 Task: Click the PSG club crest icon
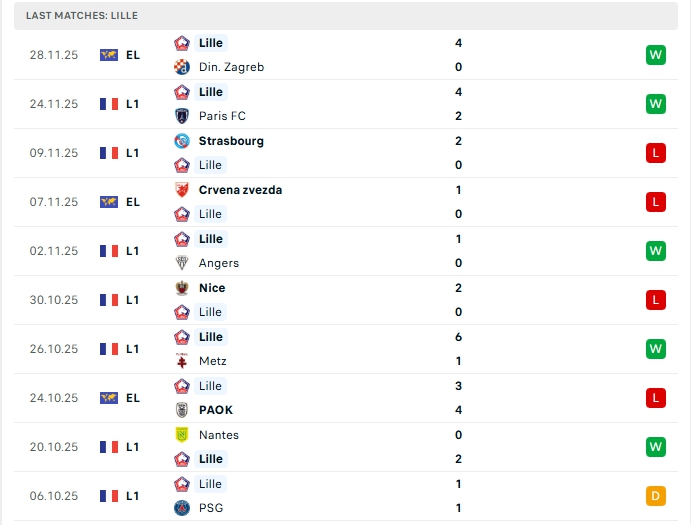point(182,508)
